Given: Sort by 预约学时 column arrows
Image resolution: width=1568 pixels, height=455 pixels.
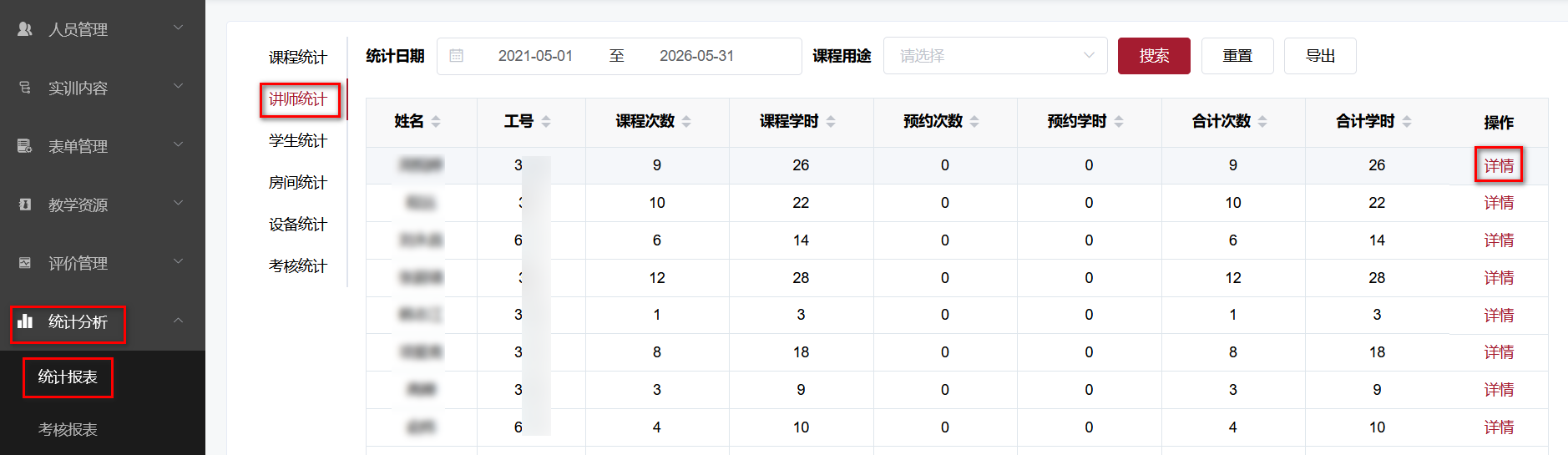Looking at the screenshot, I should (1119, 122).
